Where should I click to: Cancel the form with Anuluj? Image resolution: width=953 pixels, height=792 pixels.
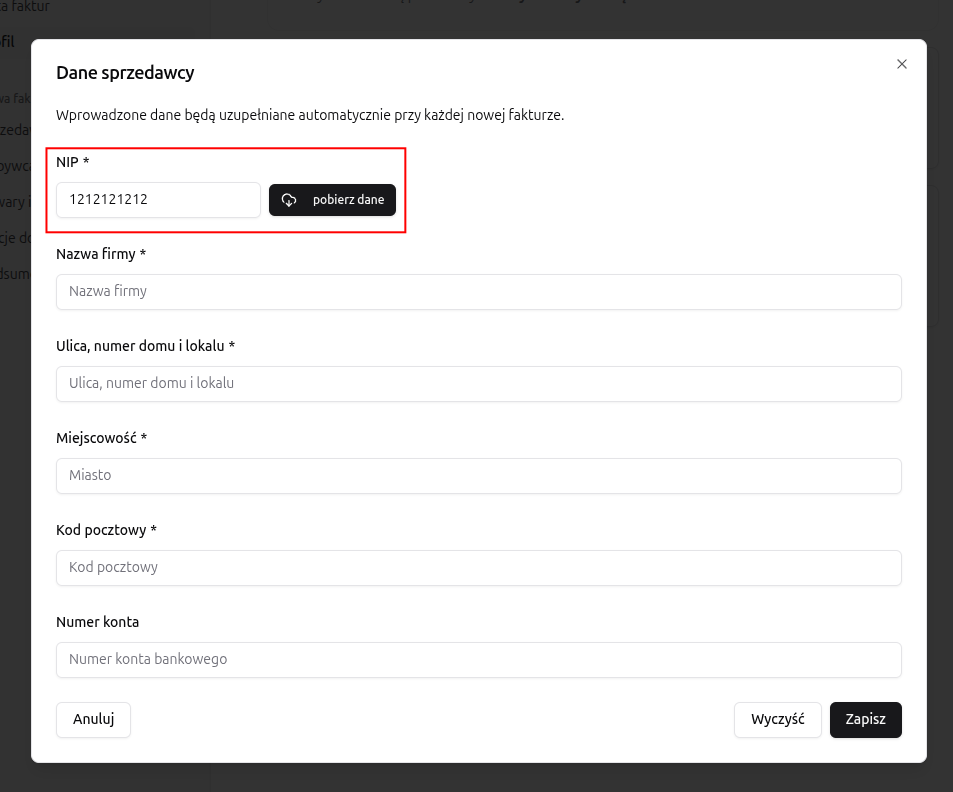tap(93, 720)
